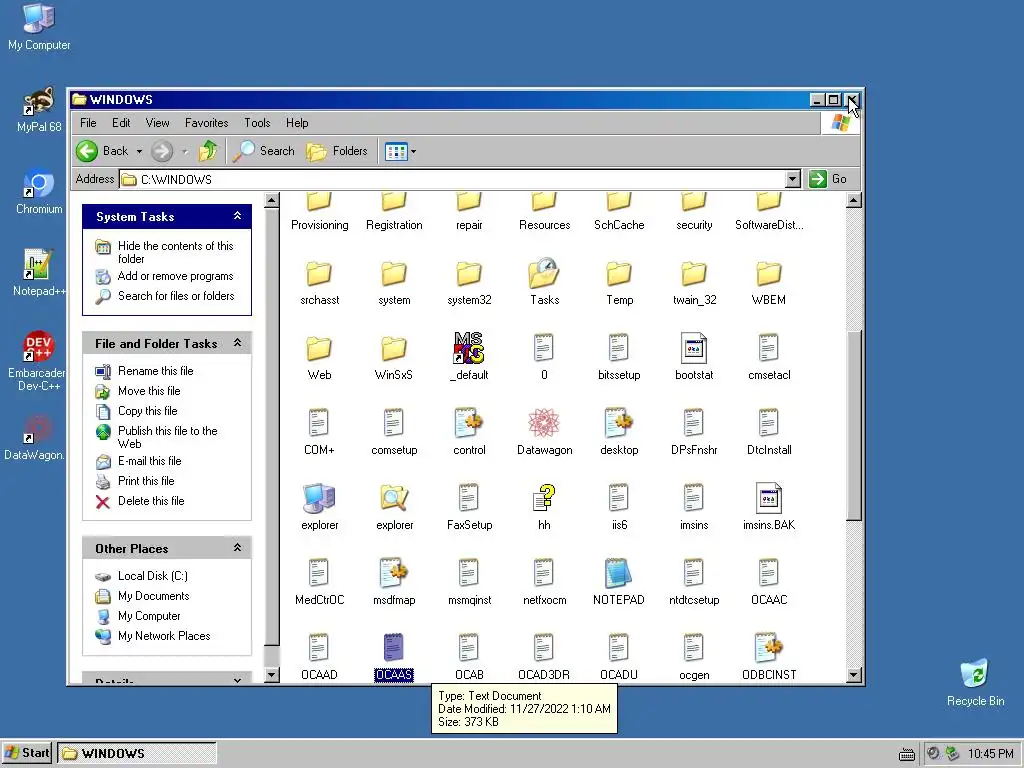Click the C:\WINDOWS address field
The width and height of the screenshot is (1024, 768).
pyautogui.click(x=452, y=179)
